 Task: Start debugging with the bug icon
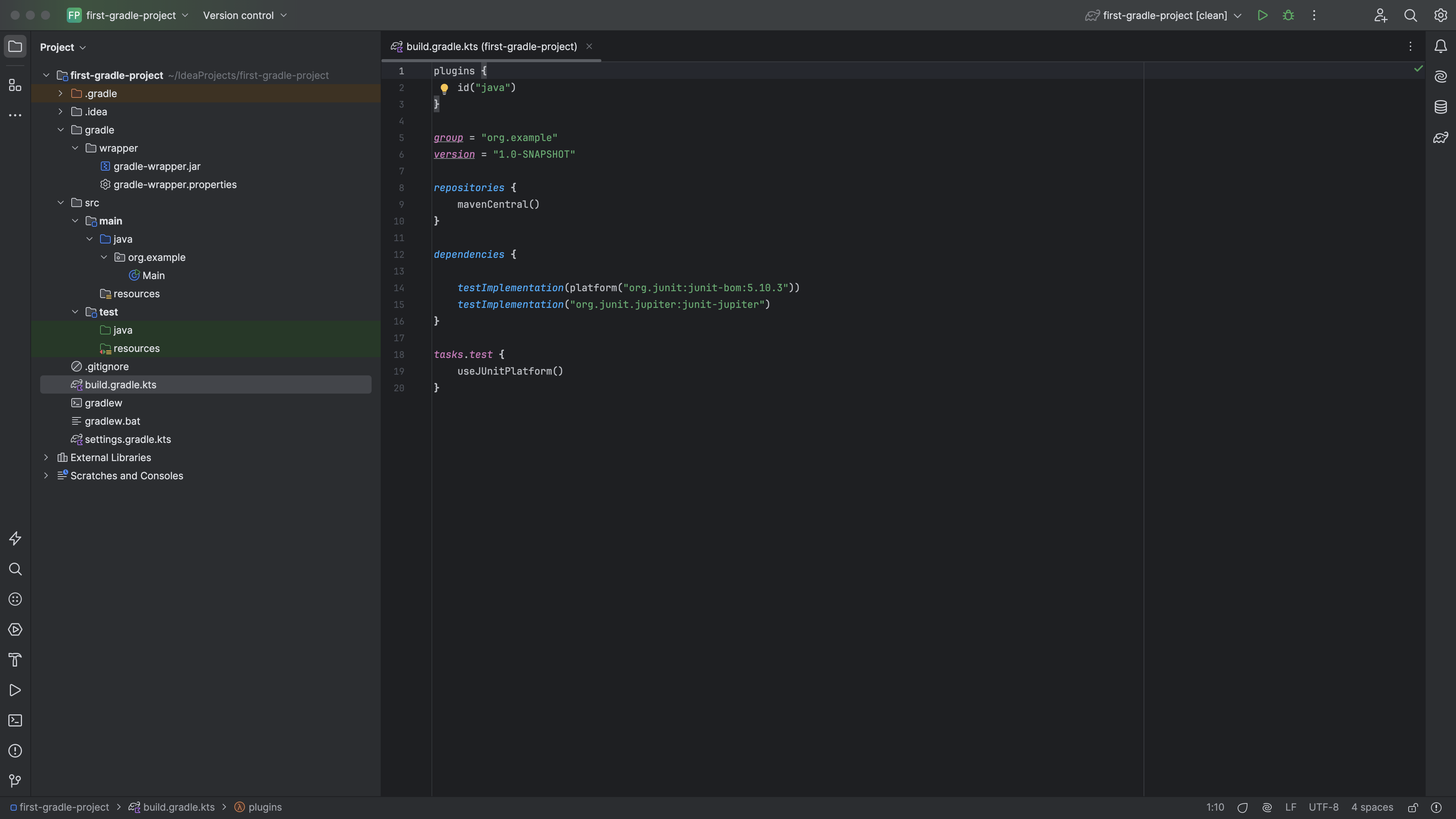pos(1289,15)
